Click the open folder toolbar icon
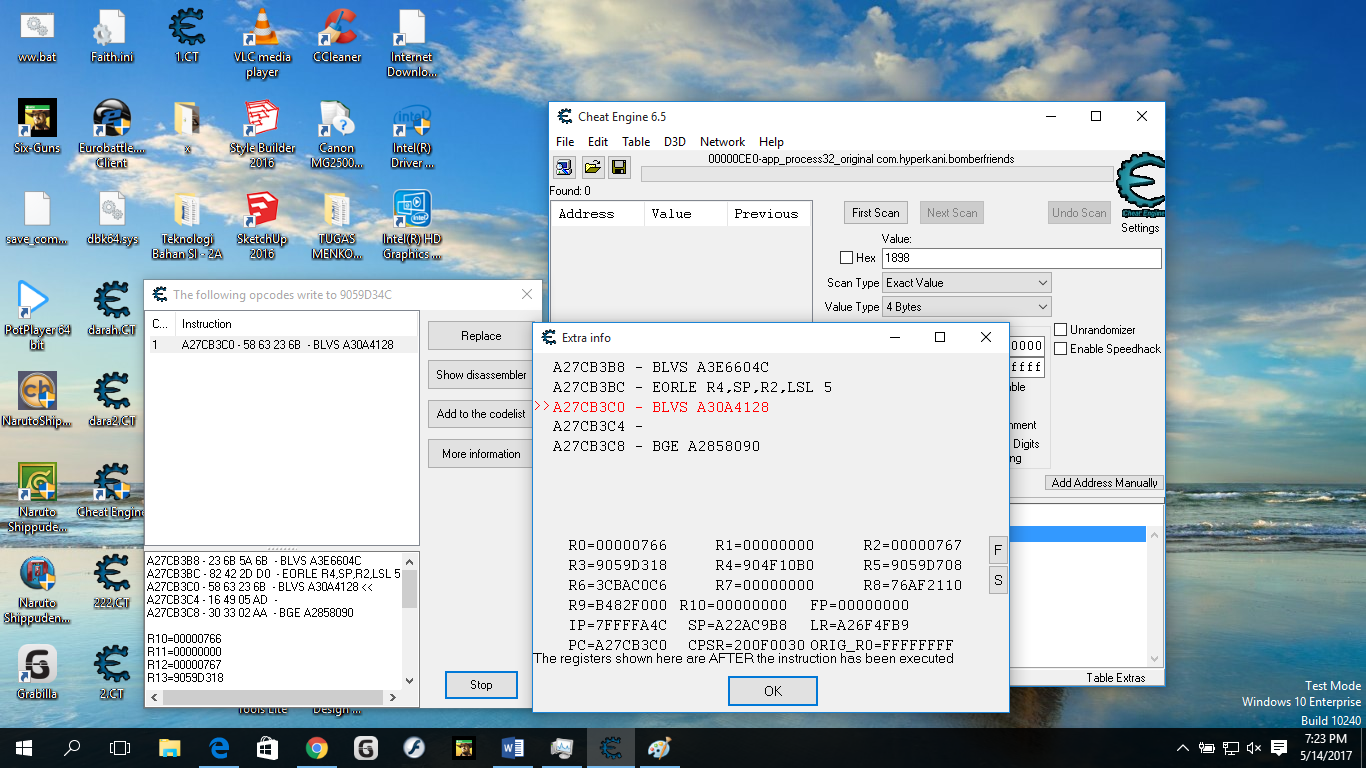The height and width of the screenshot is (768, 1366). (x=592, y=167)
